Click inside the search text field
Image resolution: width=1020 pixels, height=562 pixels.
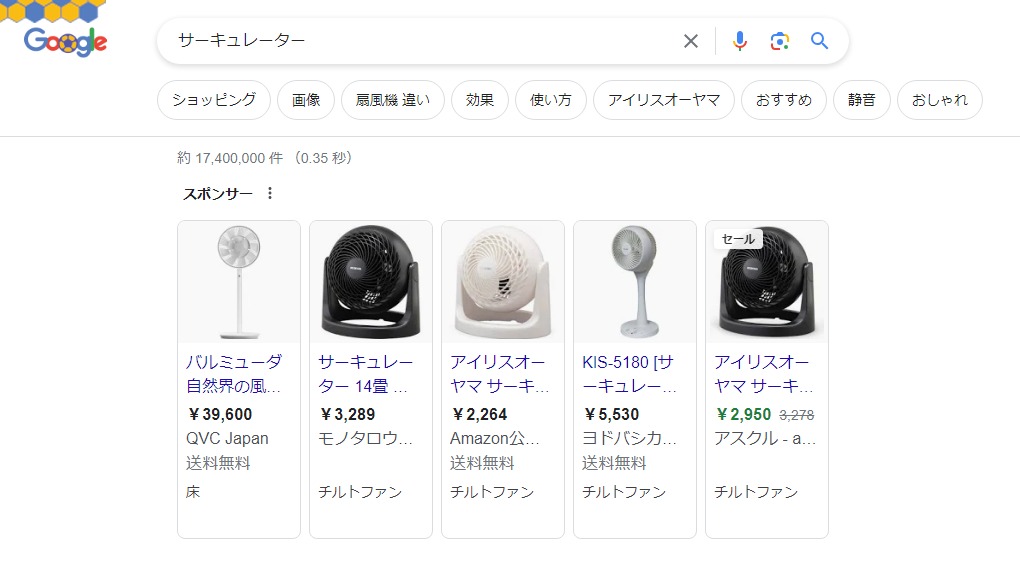(x=420, y=41)
